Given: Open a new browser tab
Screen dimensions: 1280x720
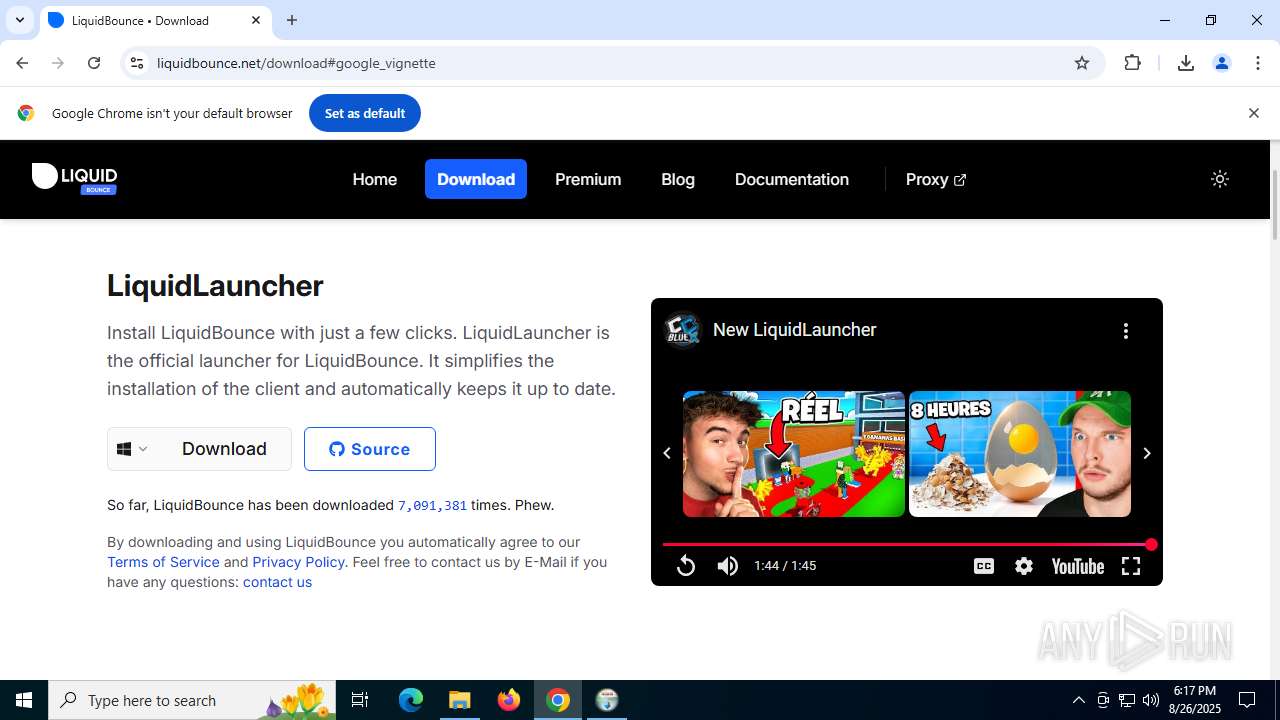Looking at the screenshot, I should click(292, 20).
